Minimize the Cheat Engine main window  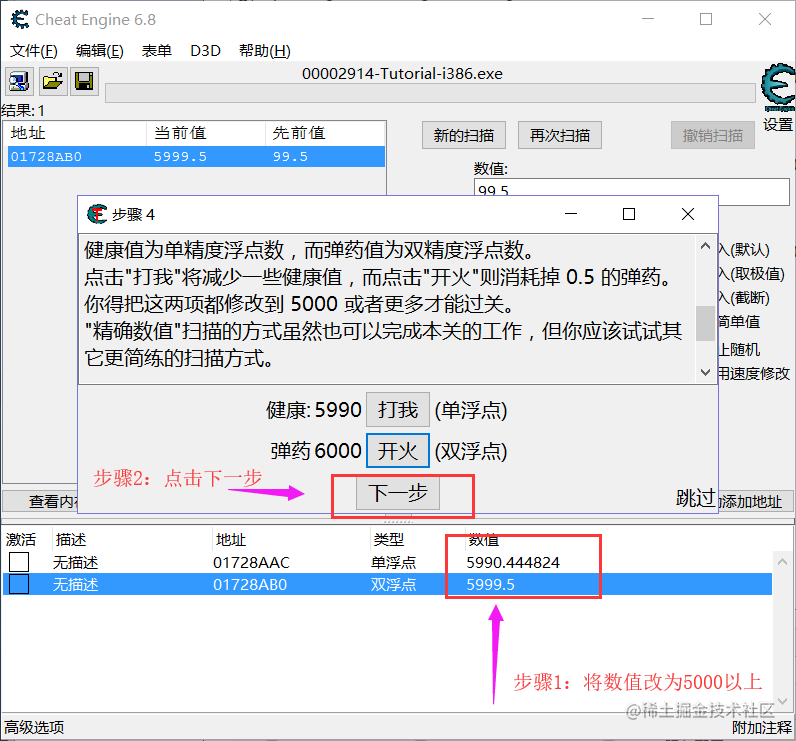tap(648, 19)
